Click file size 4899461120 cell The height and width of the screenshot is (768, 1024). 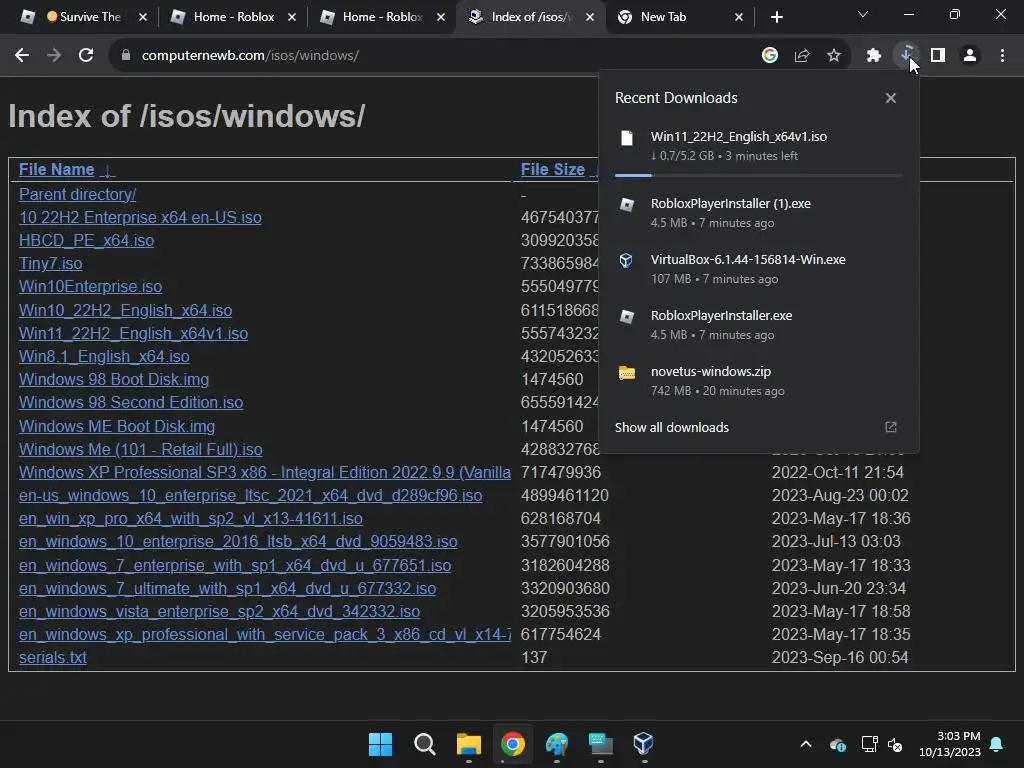tap(565, 496)
